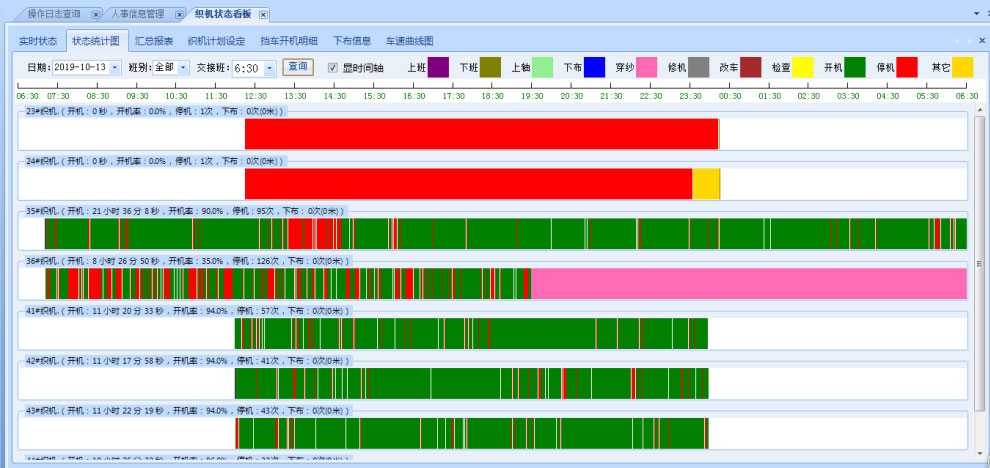Click the yellow 其它 segment of 24#织机
Screen dimensions: 990x468
[x=706, y=184]
